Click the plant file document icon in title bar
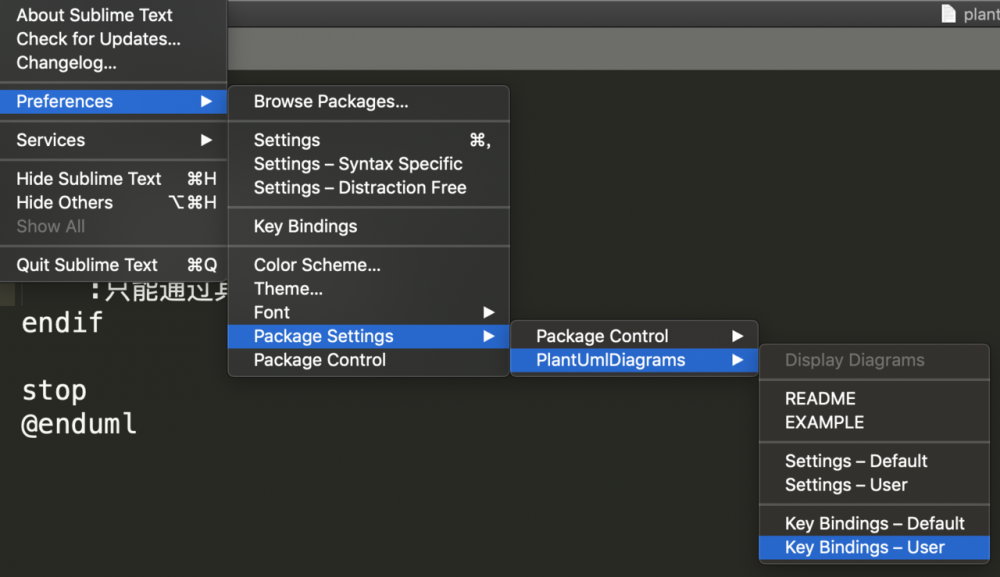The height and width of the screenshot is (577, 1000). pos(949,14)
